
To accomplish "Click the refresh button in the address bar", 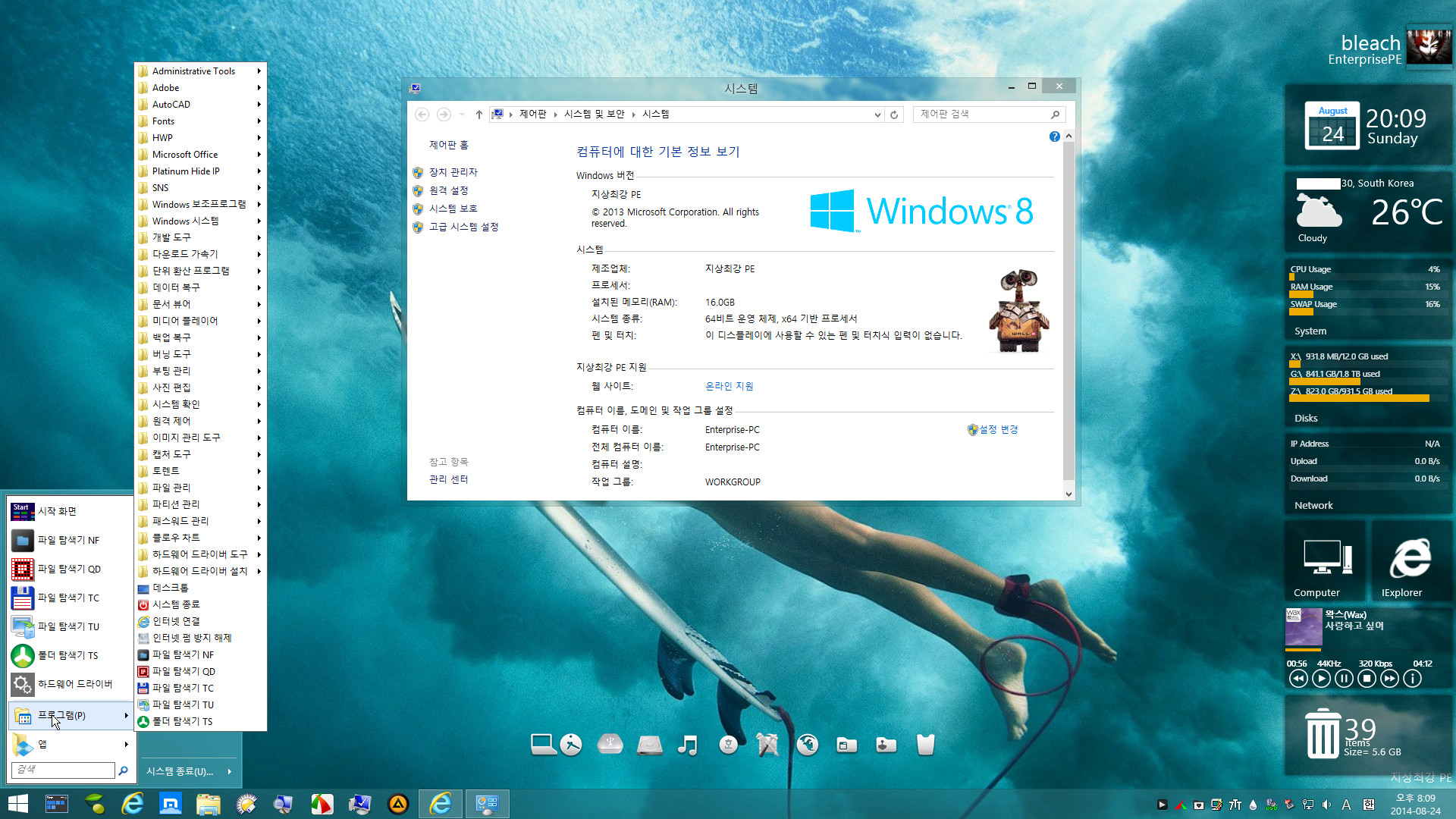I will coord(894,115).
